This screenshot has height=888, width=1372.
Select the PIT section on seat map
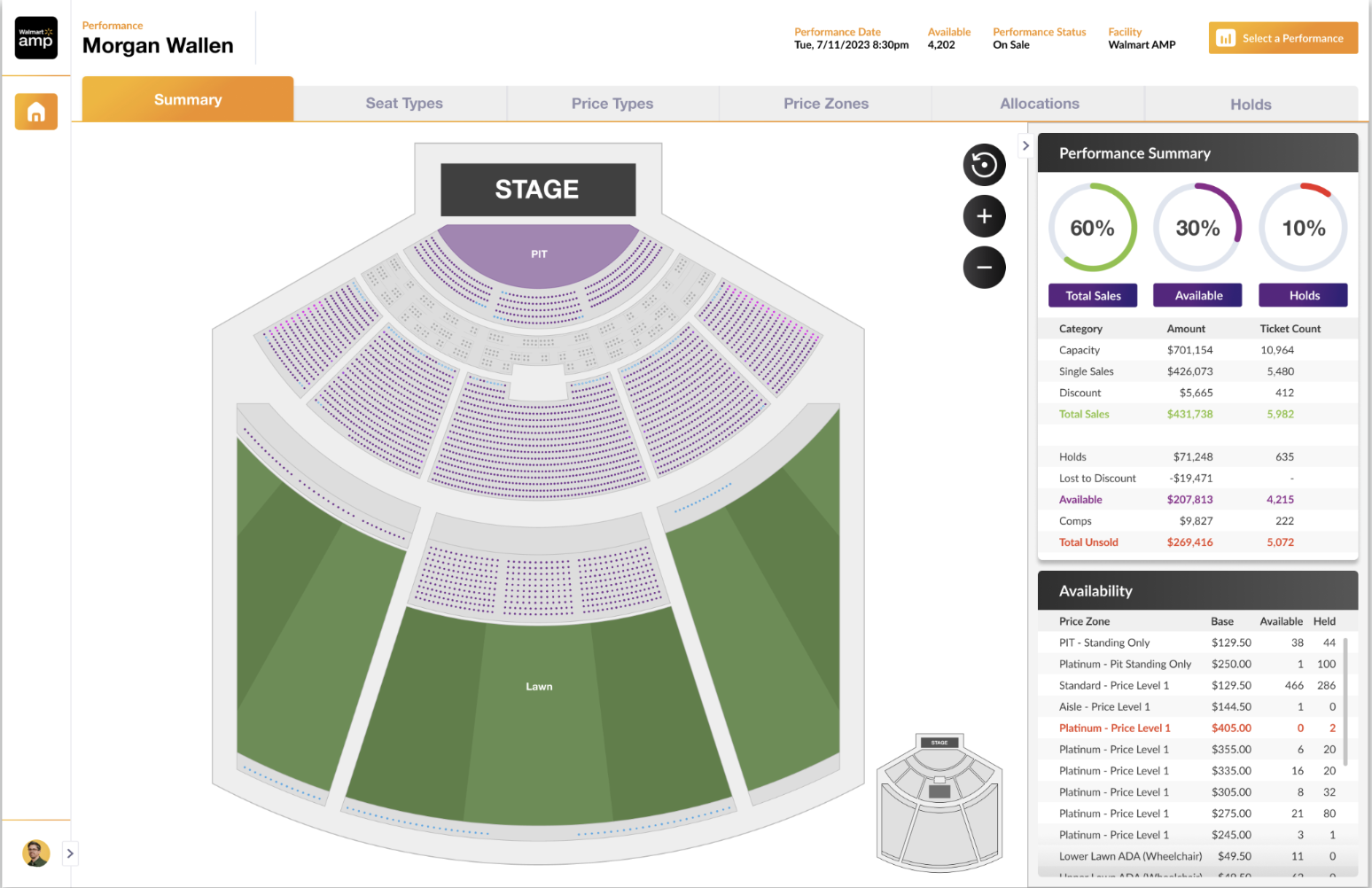(539, 253)
